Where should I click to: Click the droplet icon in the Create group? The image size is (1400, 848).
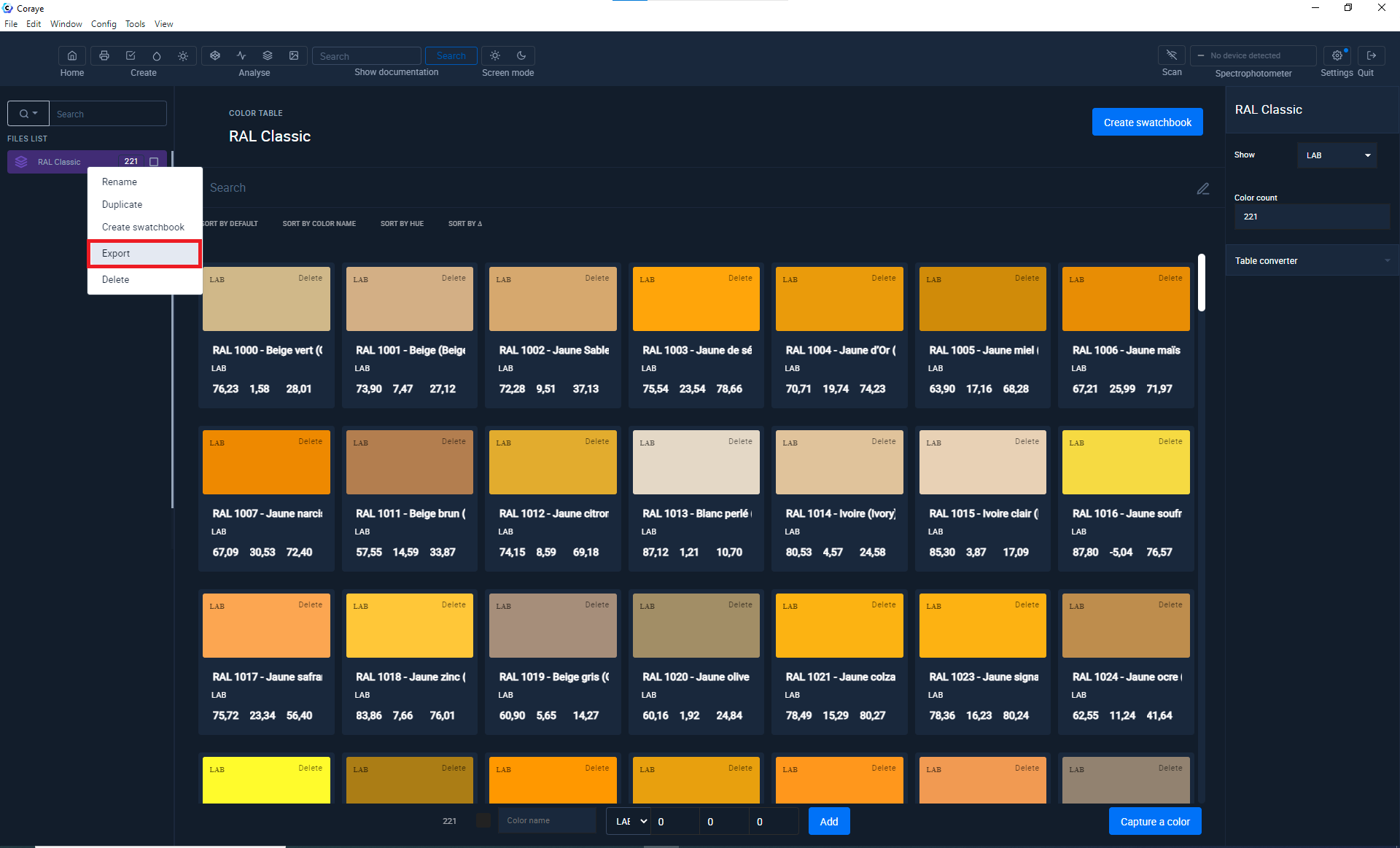click(x=157, y=55)
